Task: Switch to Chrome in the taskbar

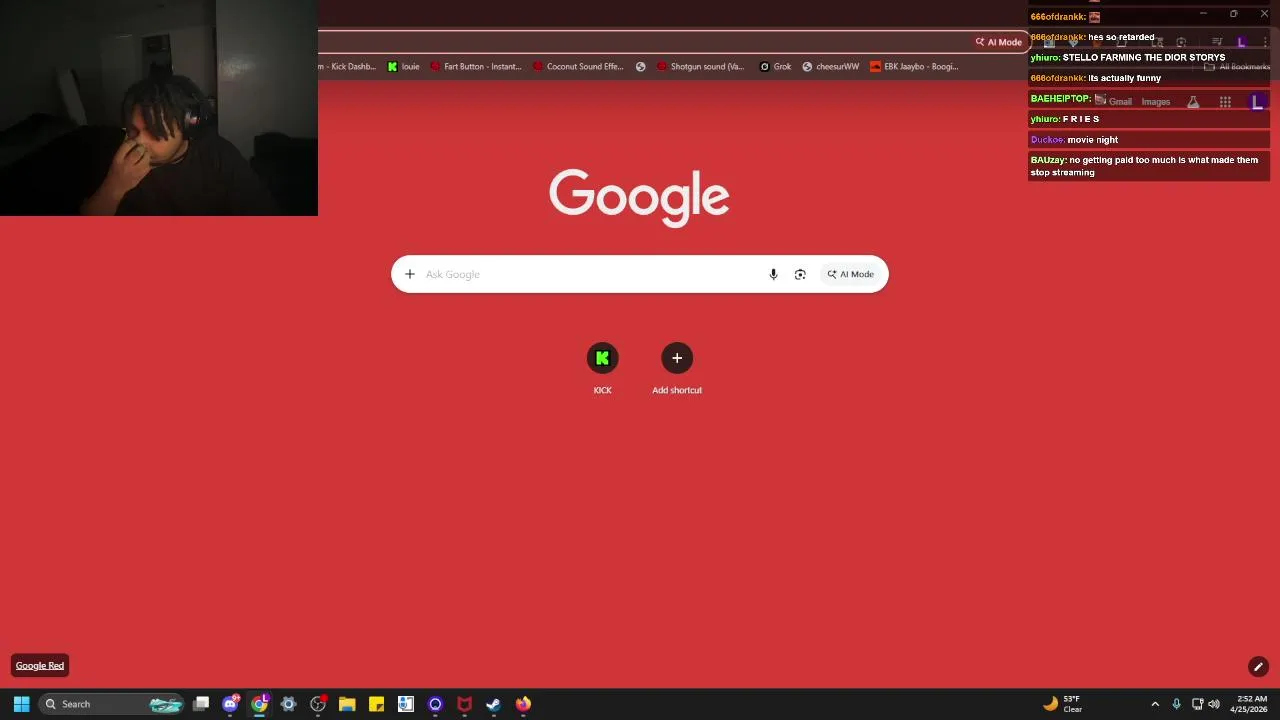Action: [x=259, y=704]
